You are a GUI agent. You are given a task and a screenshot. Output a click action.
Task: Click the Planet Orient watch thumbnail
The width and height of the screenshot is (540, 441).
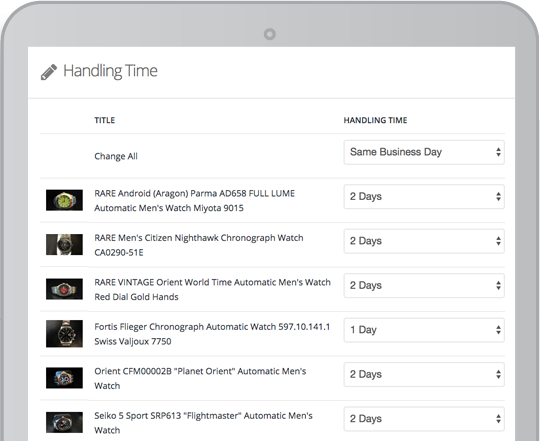64,378
